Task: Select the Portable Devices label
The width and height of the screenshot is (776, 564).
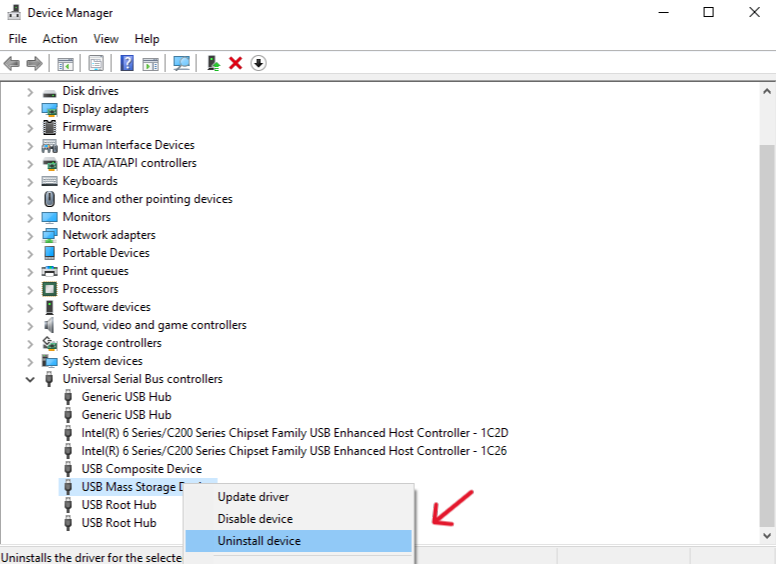Action: (106, 253)
